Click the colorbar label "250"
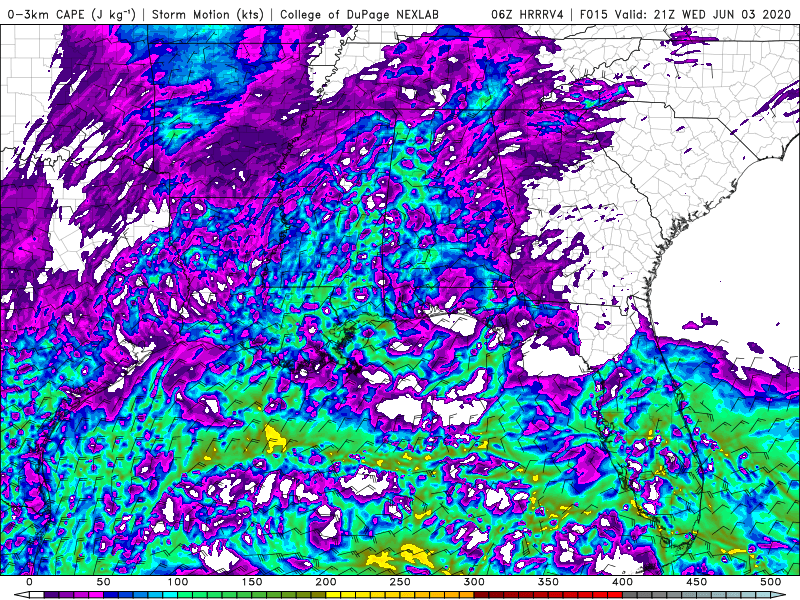The height and width of the screenshot is (600, 800). coord(400,582)
